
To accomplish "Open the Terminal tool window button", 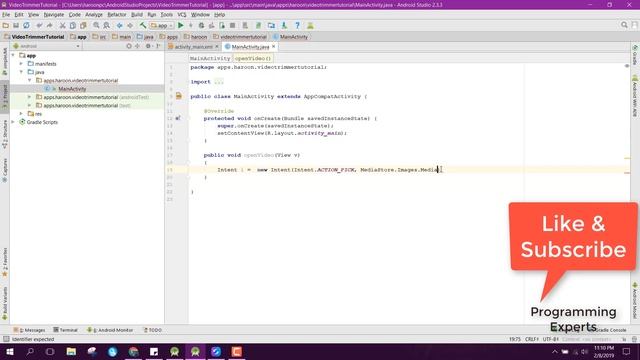I will click(65, 330).
